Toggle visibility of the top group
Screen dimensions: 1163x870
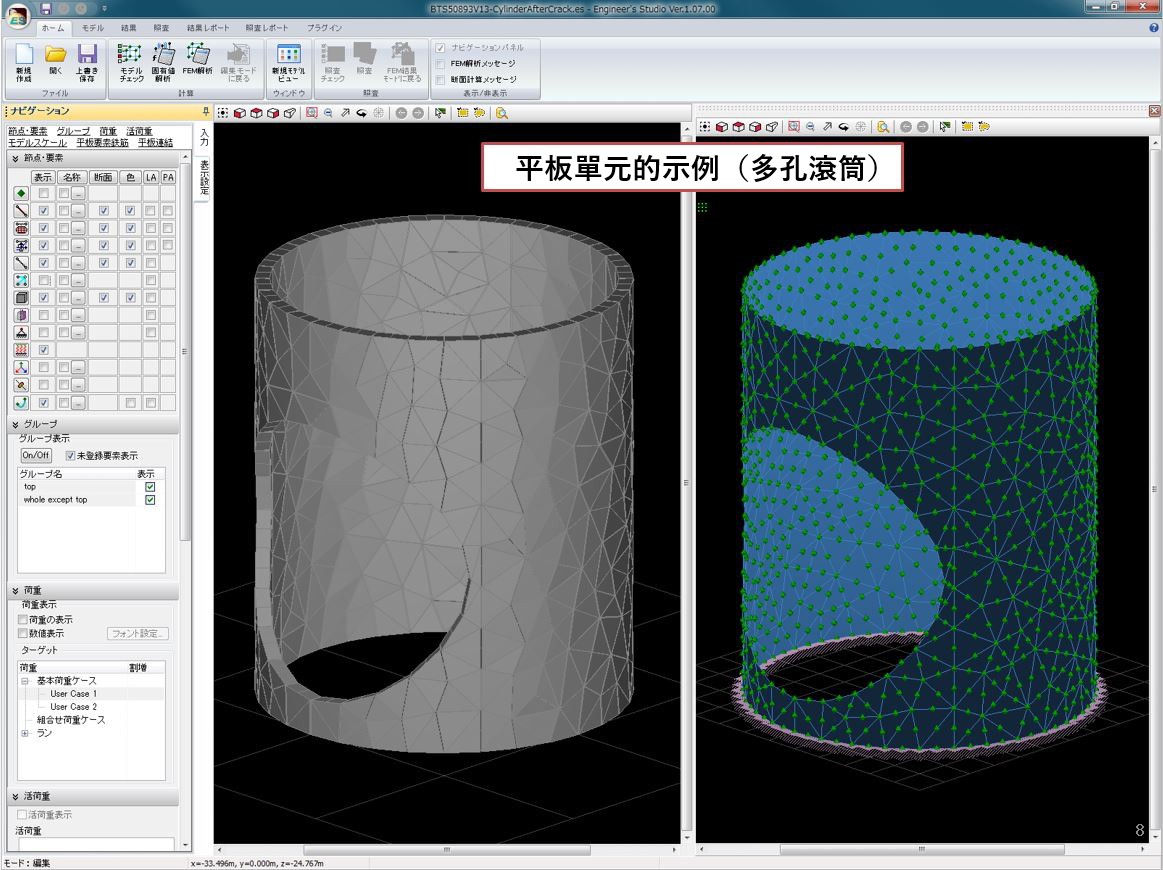[x=151, y=487]
